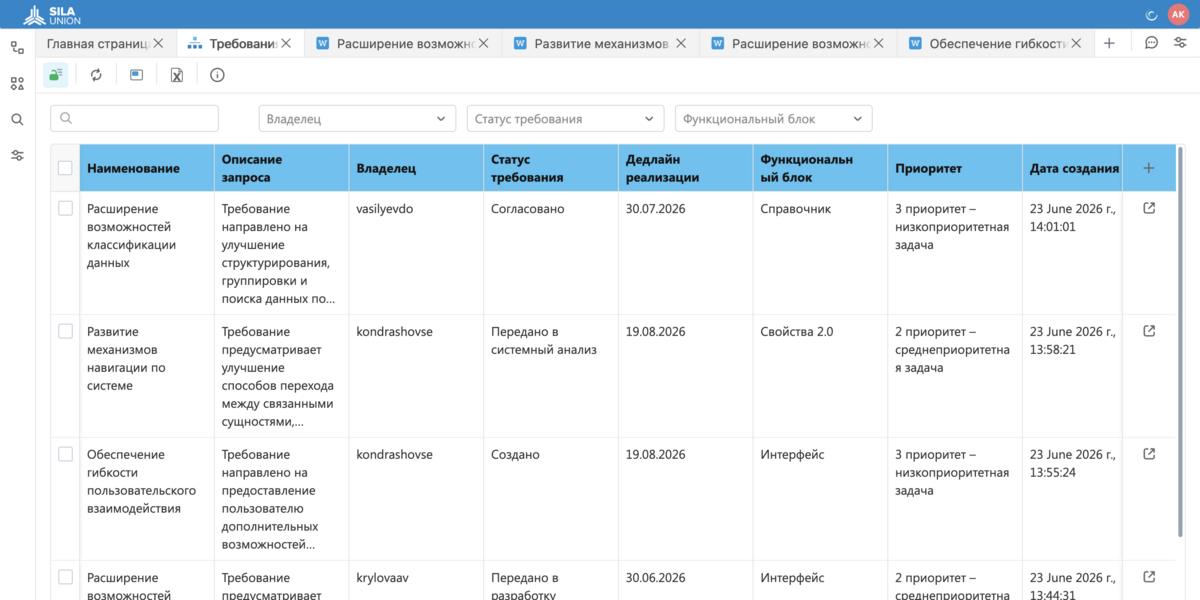Export the table to Excel
1200x600 pixels.
pyautogui.click(x=177, y=75)
